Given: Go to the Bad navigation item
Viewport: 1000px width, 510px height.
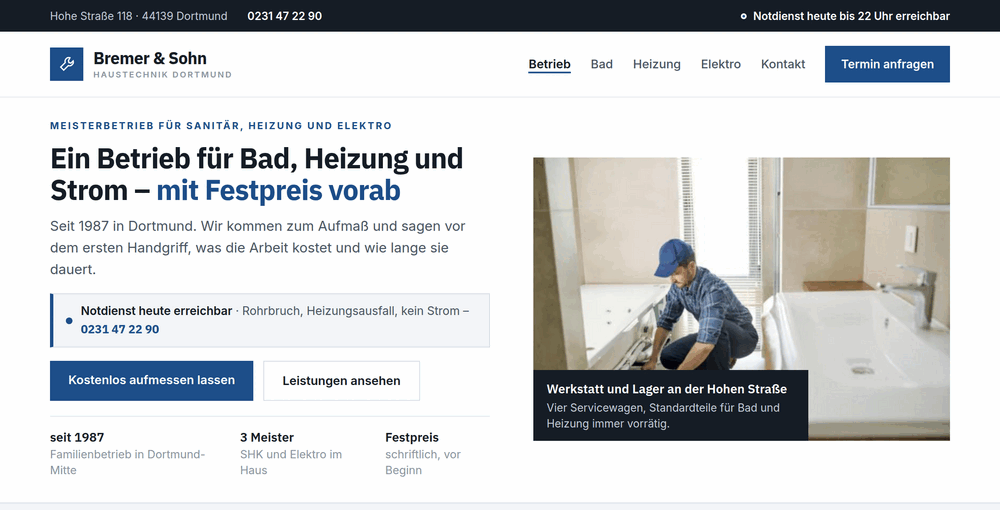Looking at the screenshot, I should 601,64.
